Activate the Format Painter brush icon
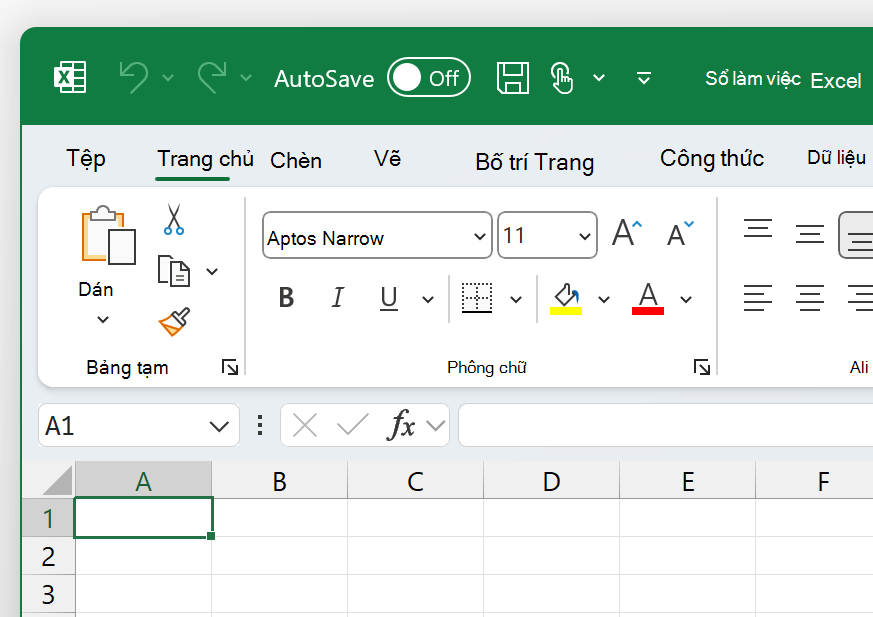 172,320
